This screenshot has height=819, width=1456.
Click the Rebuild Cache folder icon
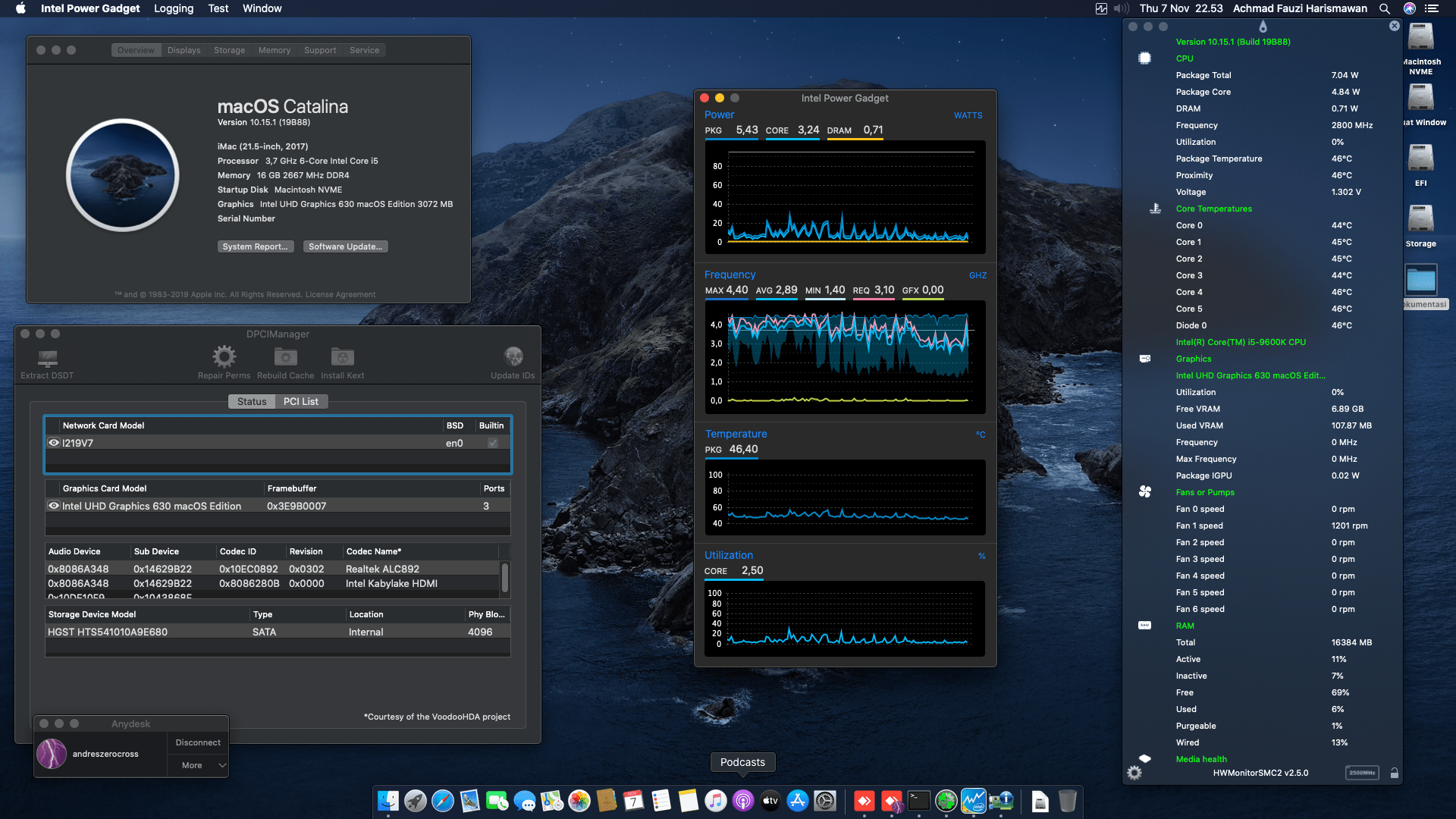point(285,356)
